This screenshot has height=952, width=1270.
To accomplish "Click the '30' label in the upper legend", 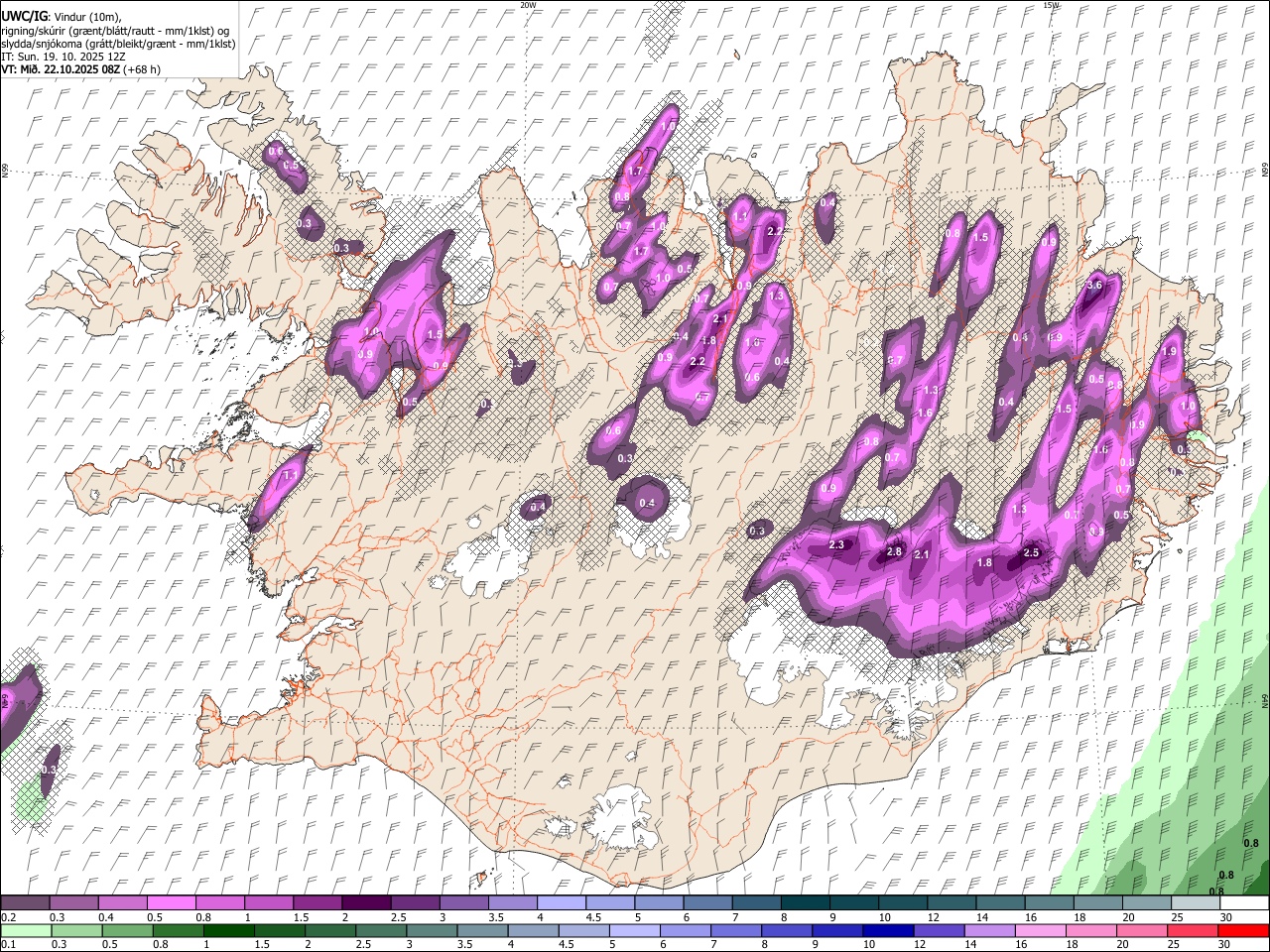I will (x=1226, y=917).
